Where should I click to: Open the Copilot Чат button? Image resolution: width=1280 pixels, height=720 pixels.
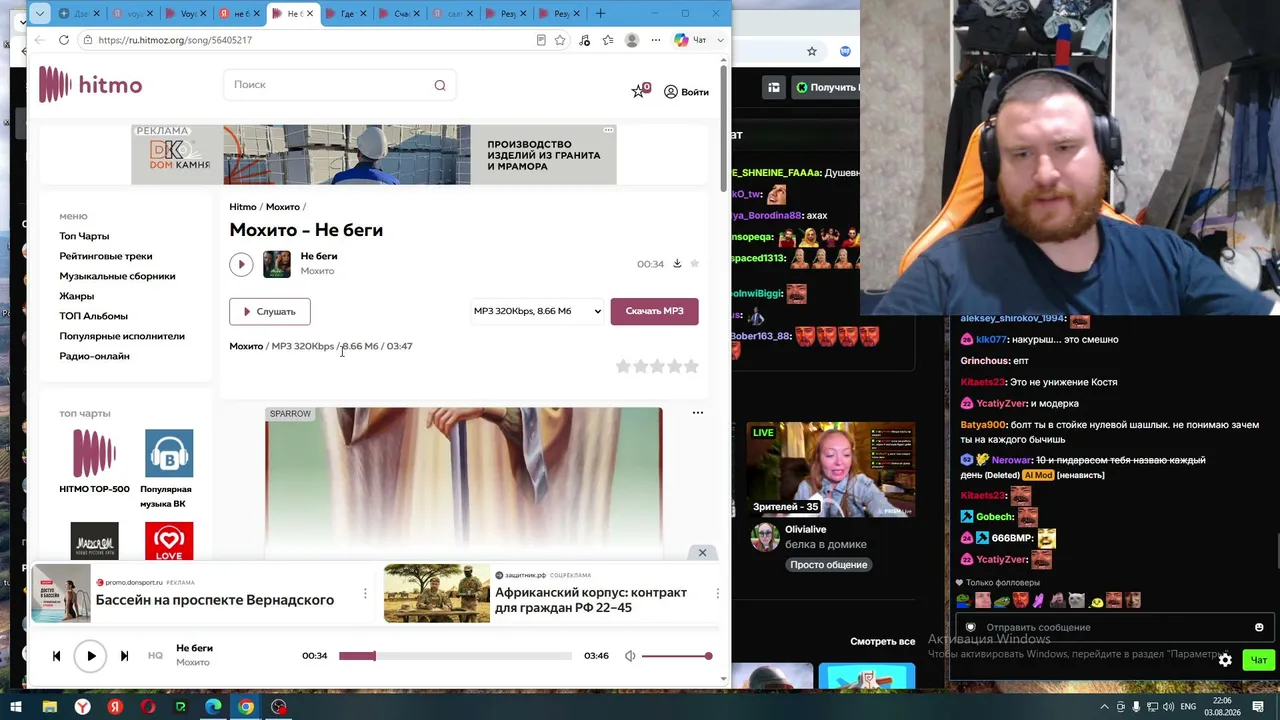coord(690,40)
